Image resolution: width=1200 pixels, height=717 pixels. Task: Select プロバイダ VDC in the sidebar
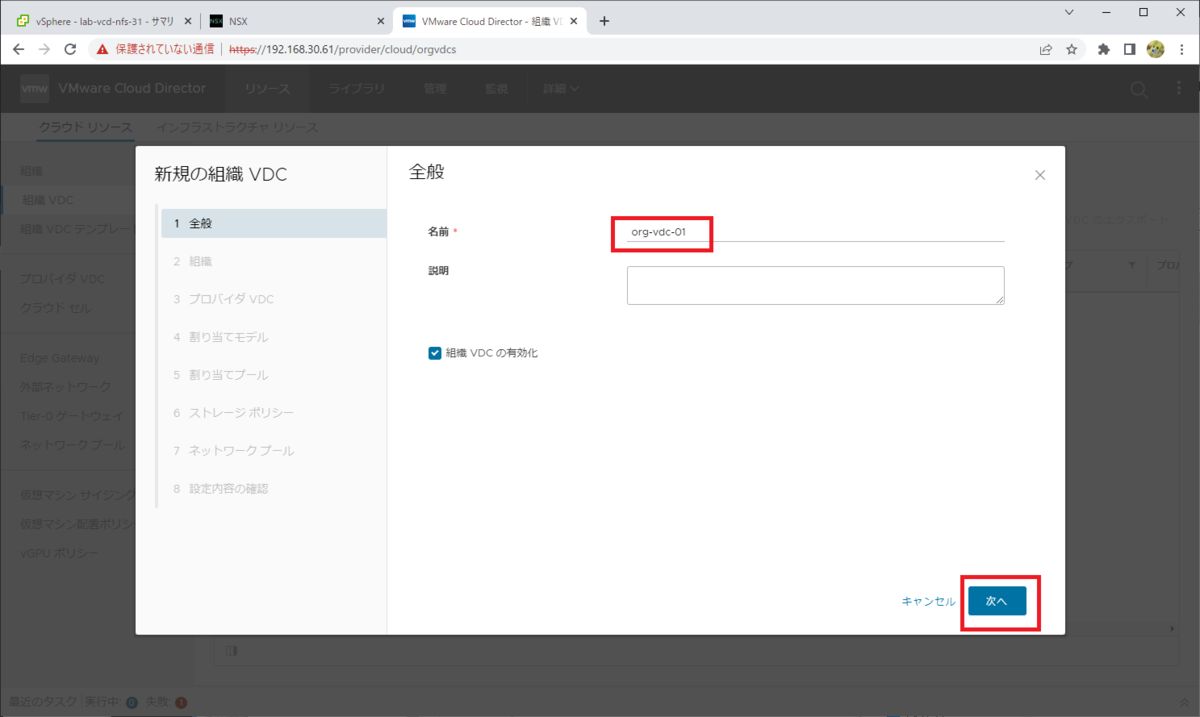[62, 278]
